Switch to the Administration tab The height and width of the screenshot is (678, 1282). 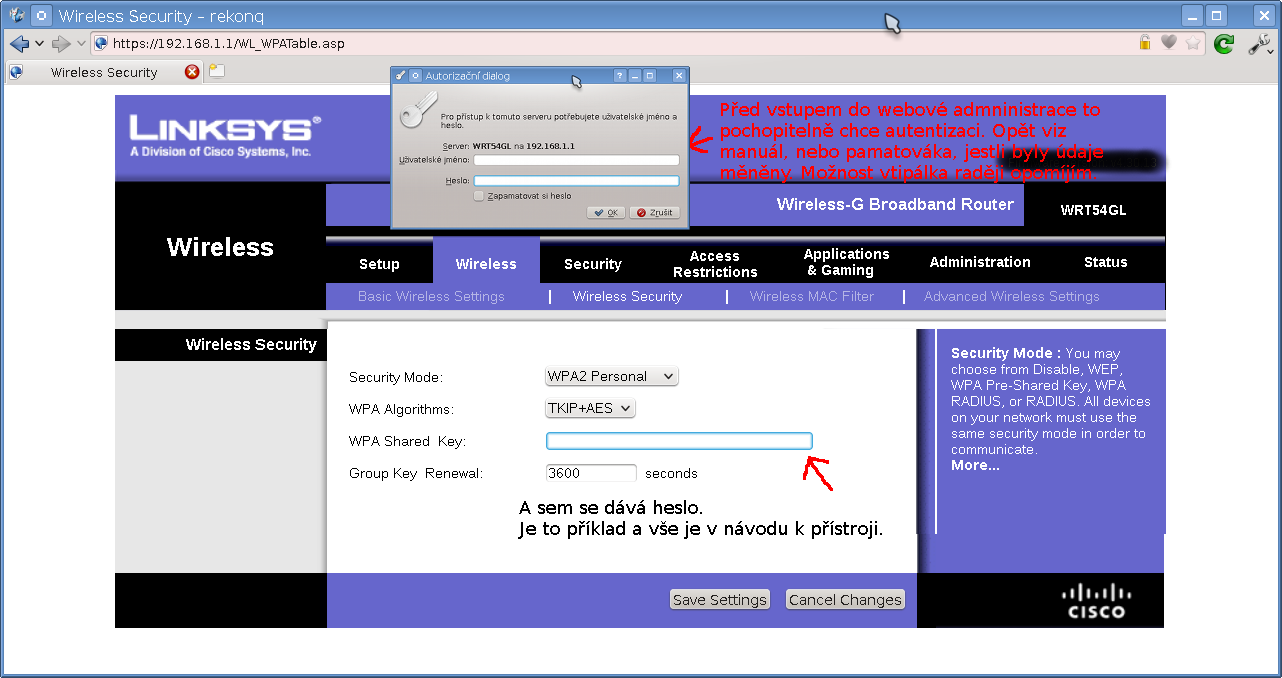click(980, 262)
